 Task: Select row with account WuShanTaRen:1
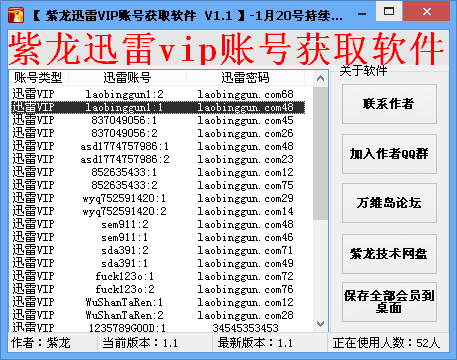(158, 302)
